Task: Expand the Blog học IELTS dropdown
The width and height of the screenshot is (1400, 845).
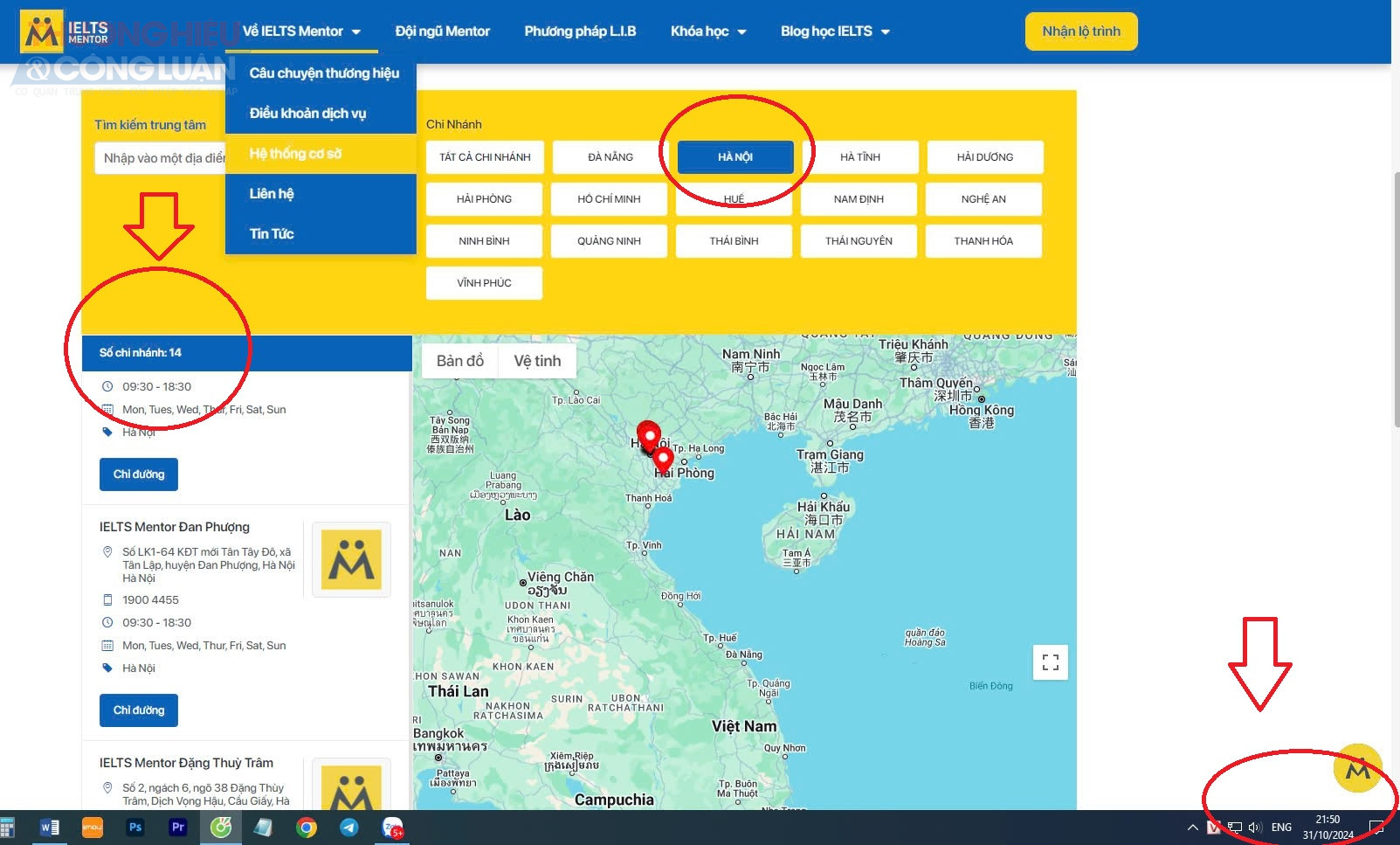Action: [835, 31]
